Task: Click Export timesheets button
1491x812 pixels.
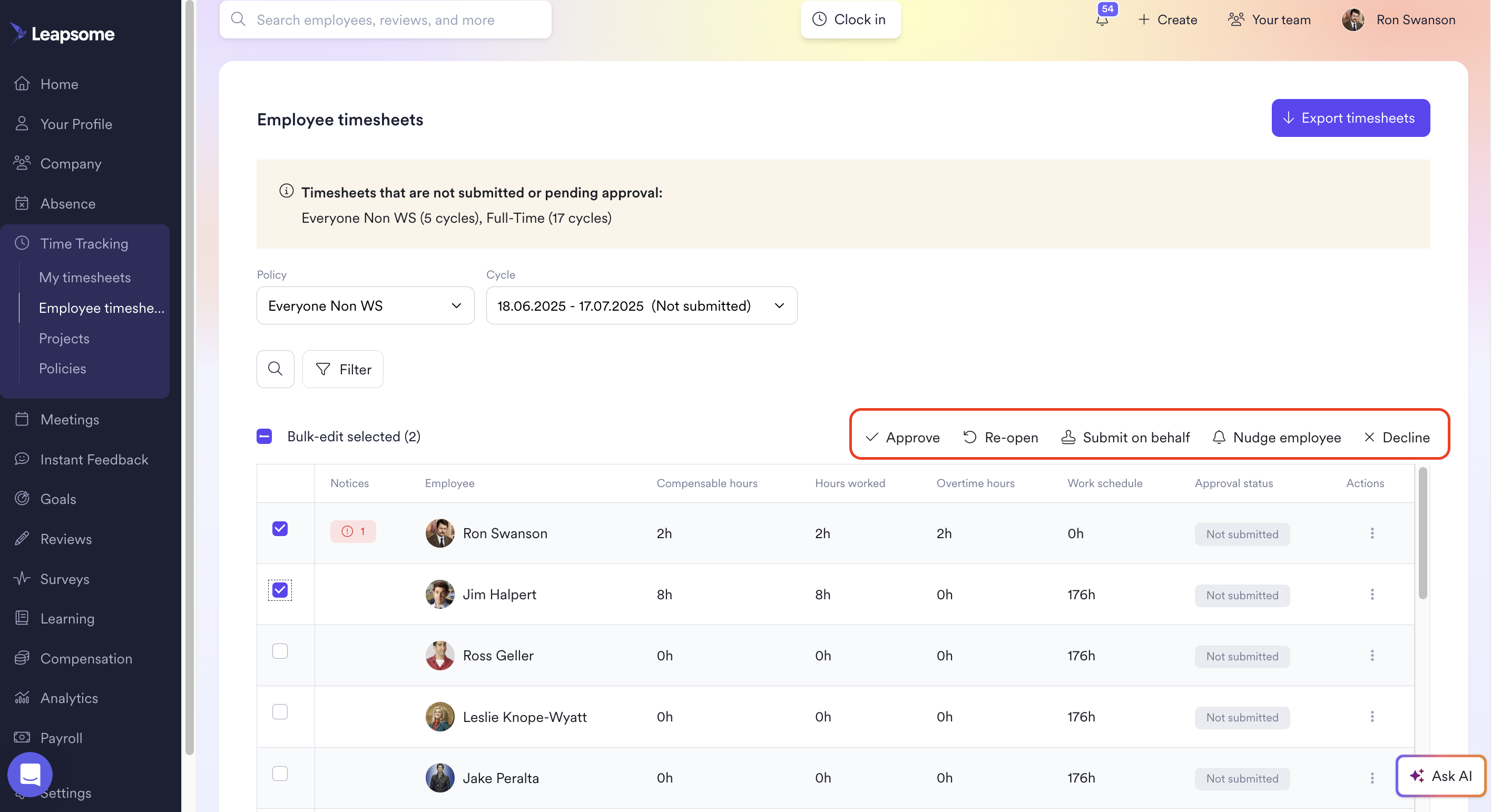Action: tap(1350, 118)
